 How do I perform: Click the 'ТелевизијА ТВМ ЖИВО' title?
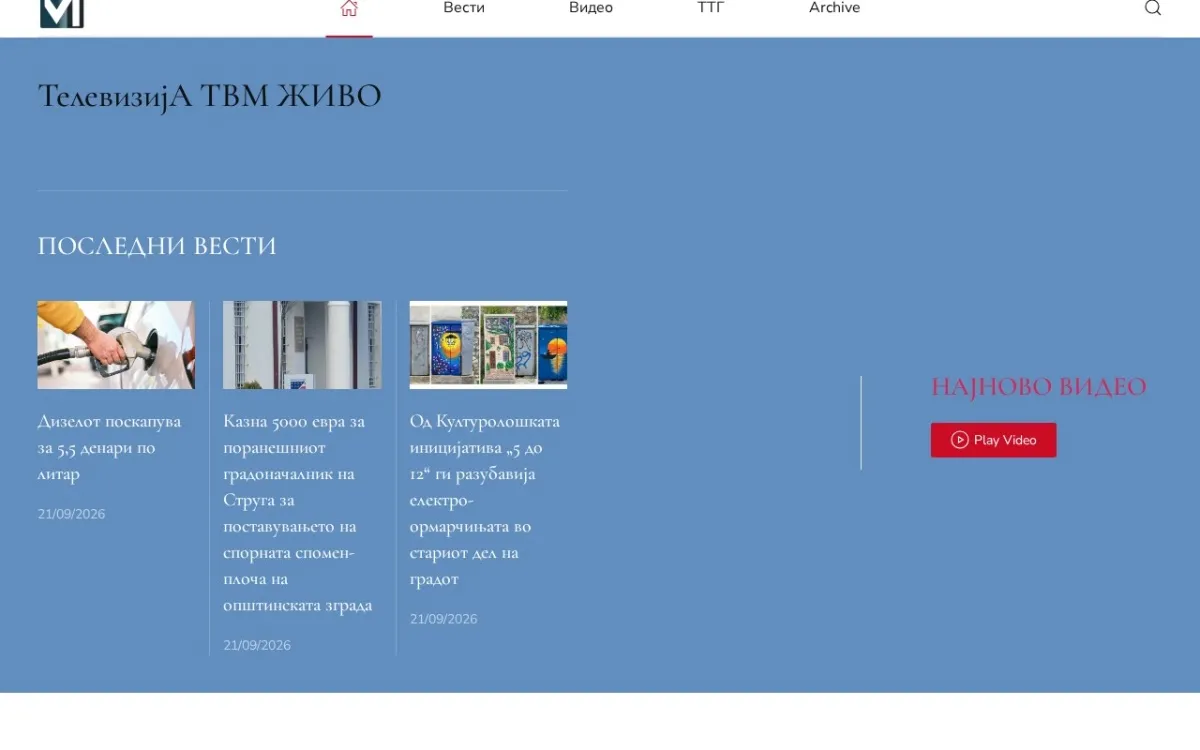pos(209,96)
